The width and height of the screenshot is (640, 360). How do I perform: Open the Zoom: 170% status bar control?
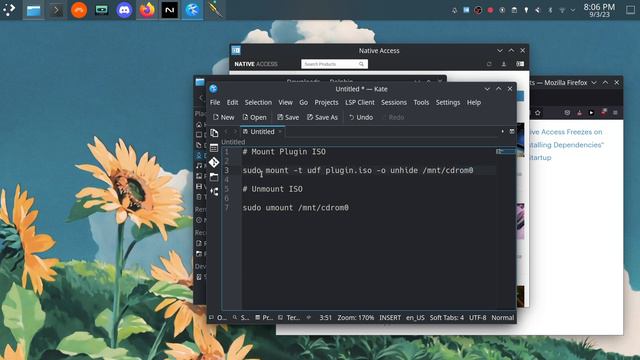[x=356, y=318]
